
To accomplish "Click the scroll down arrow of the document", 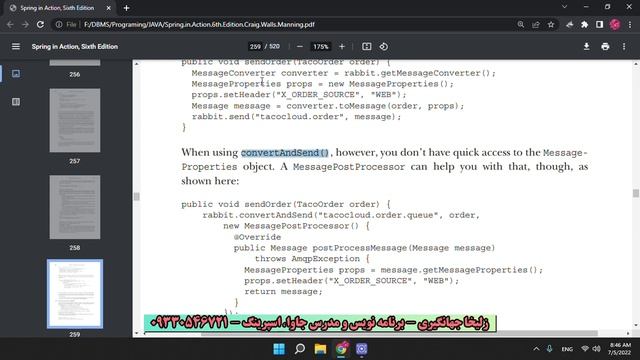I will coord(636,325).
